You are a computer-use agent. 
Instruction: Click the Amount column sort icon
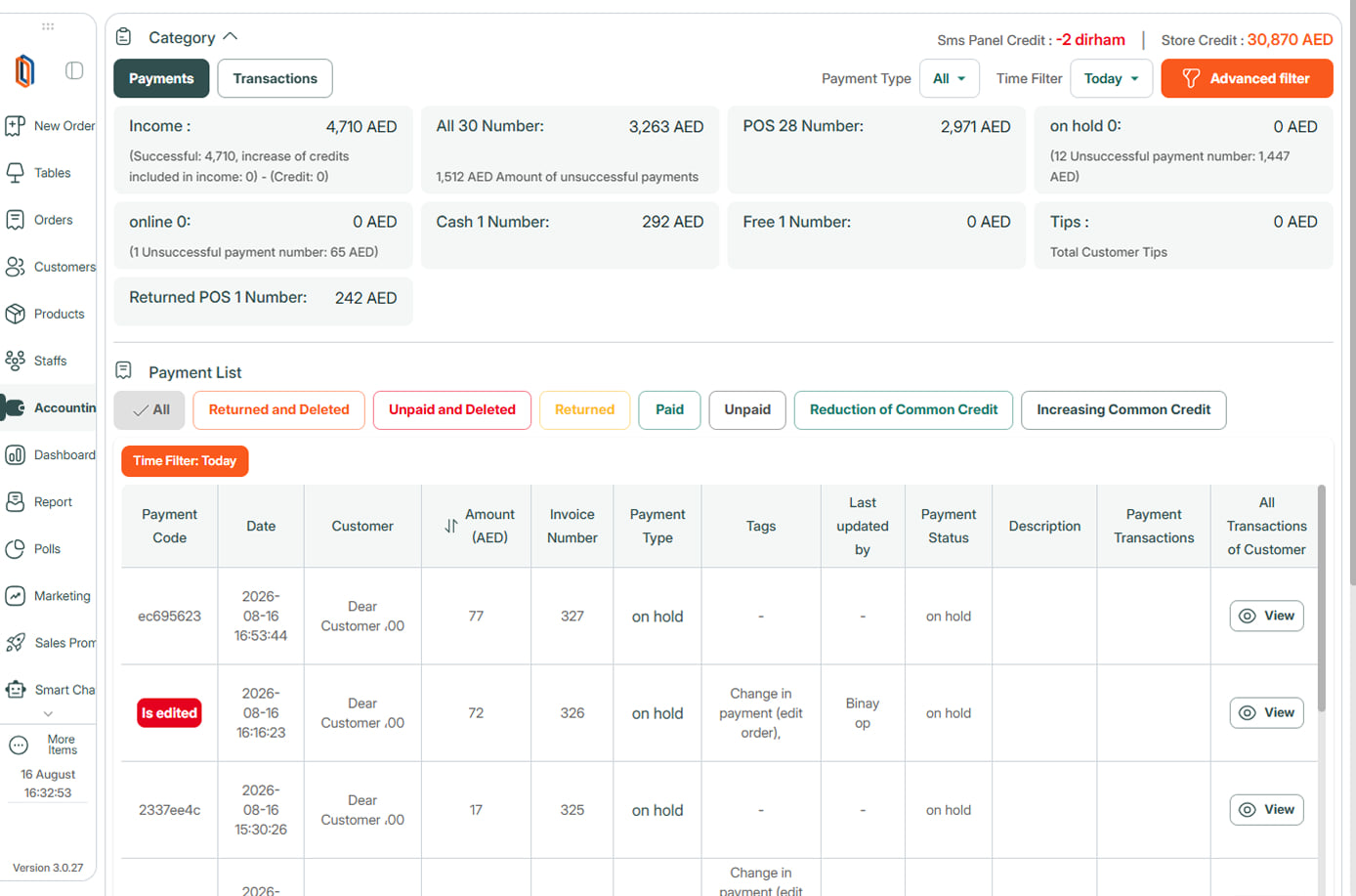pos(450,526)
